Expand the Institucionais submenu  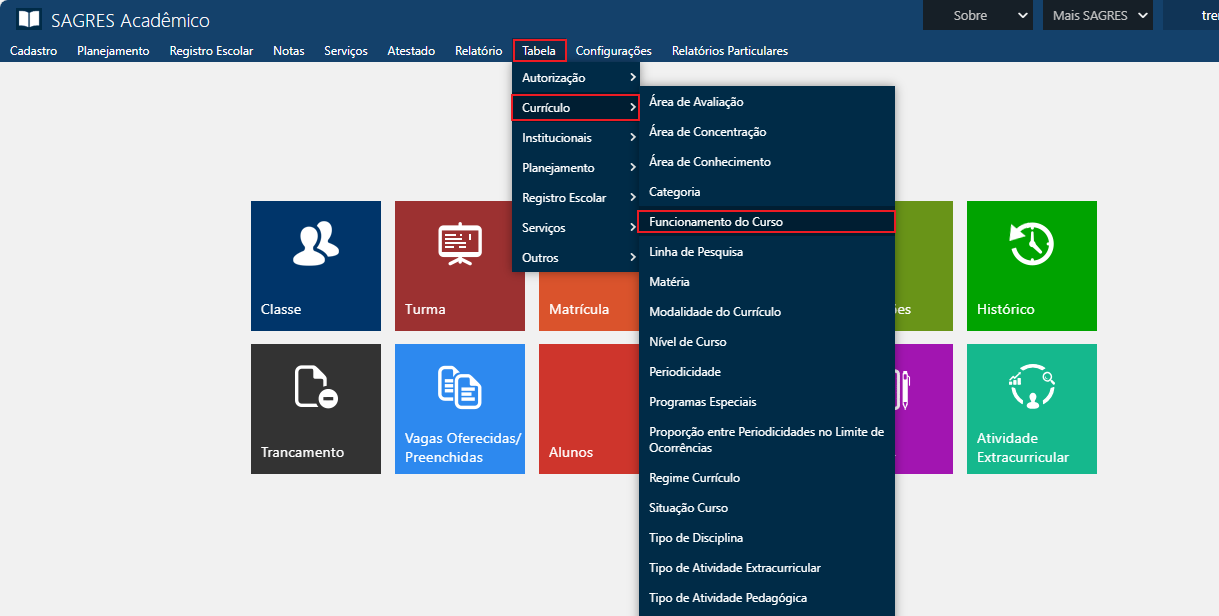point(575,138)
